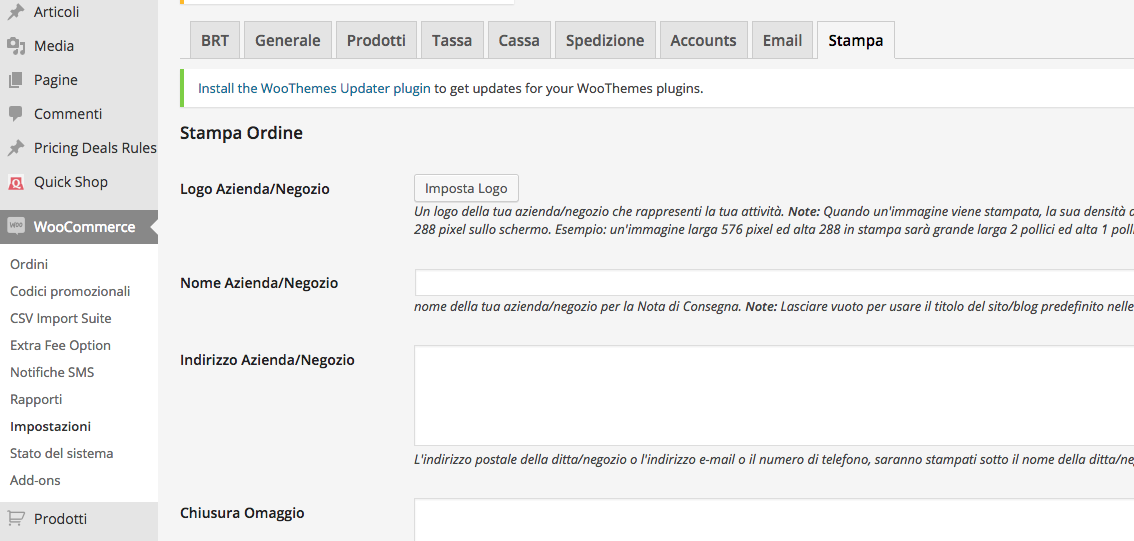1134x541 pixels.
Task: Click the Commenti speech bubble icon
Action: pyautogui.click(x=16, y=114)
